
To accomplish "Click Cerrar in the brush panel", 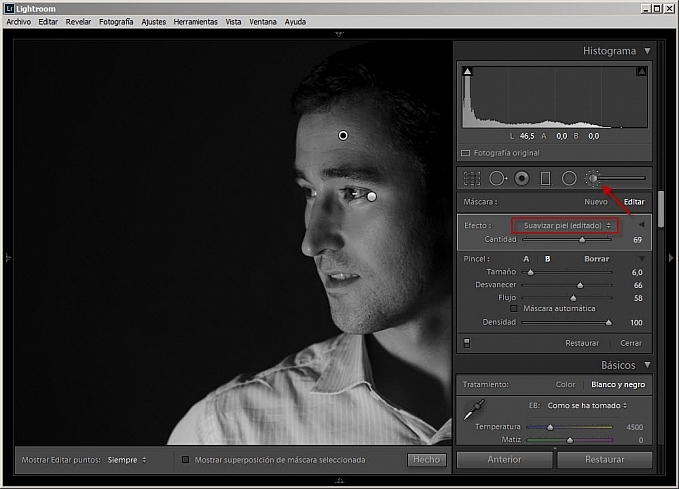I will point(631,343).
